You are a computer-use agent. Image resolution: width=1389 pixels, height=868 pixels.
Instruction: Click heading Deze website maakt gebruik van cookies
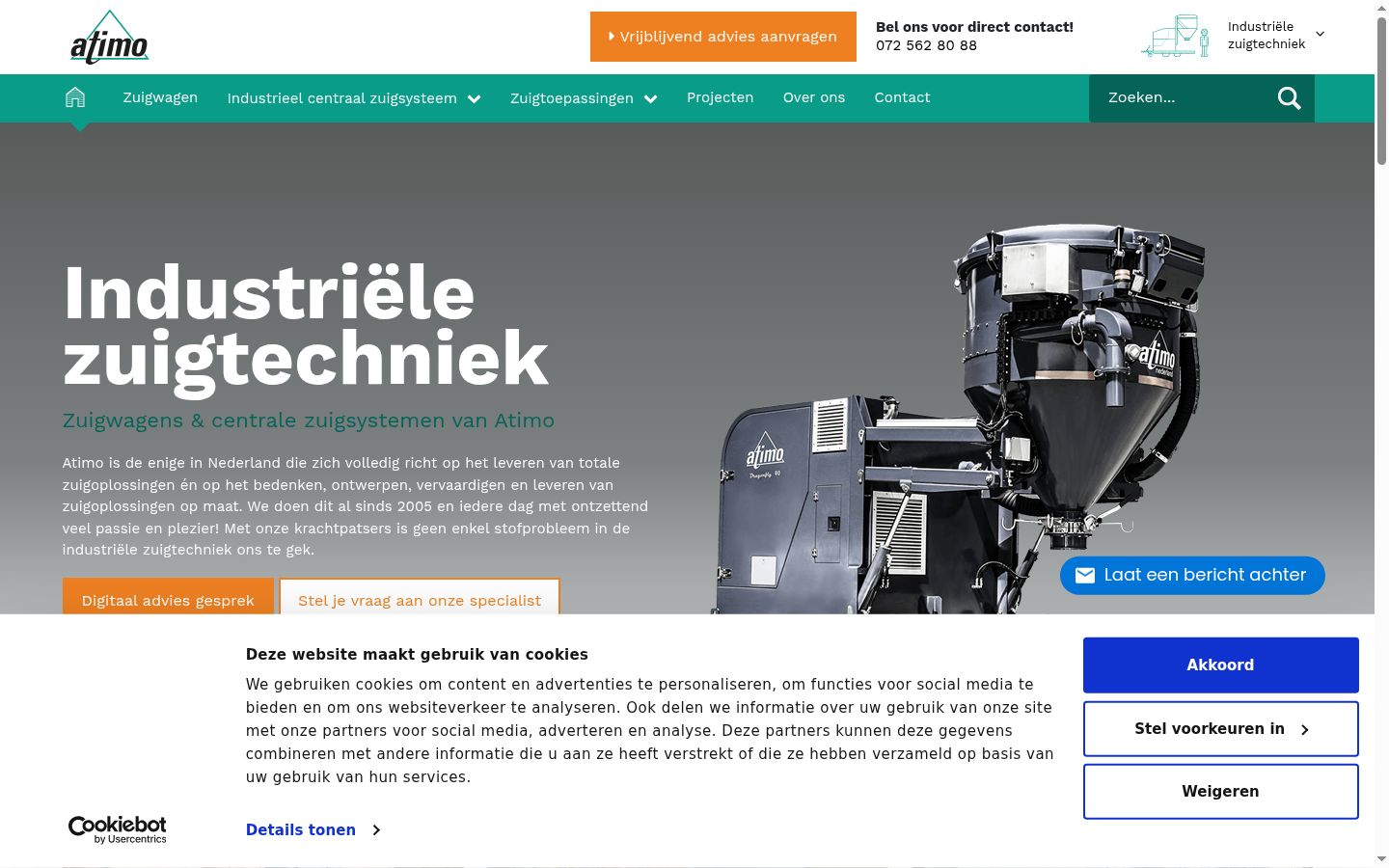[x=417, y=654]
